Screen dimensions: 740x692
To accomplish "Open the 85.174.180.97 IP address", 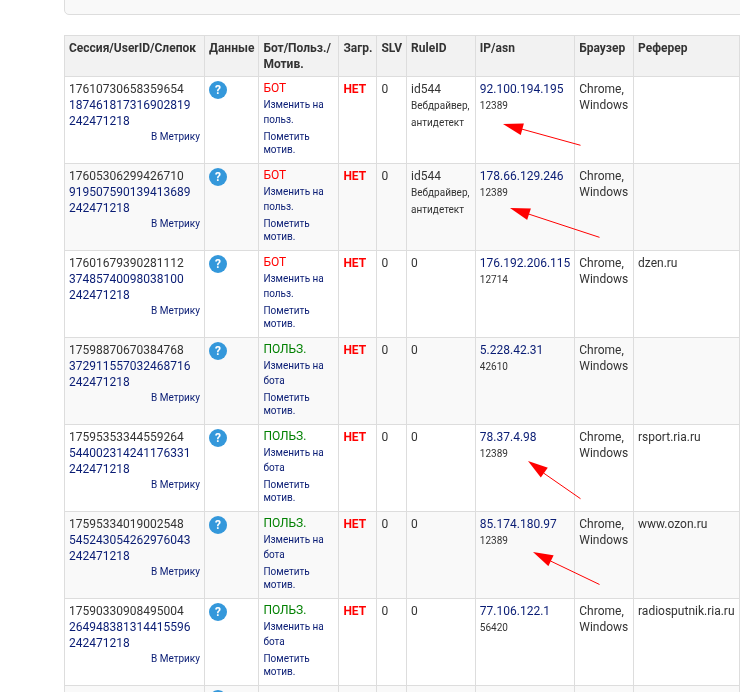I will tap(518, 524).
